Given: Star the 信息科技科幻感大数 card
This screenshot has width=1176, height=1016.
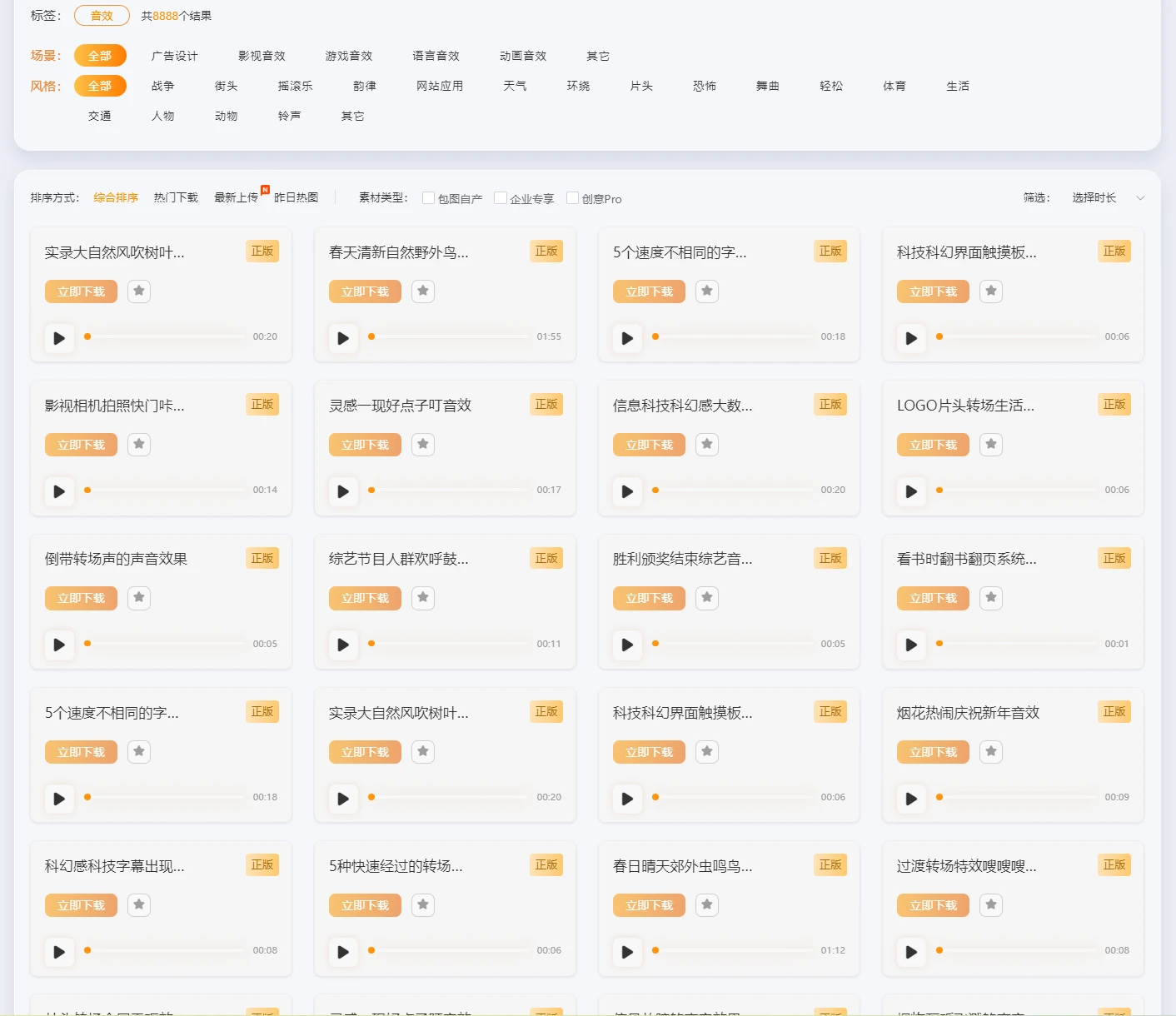Looking at the screenshot, I should point(707,445).
